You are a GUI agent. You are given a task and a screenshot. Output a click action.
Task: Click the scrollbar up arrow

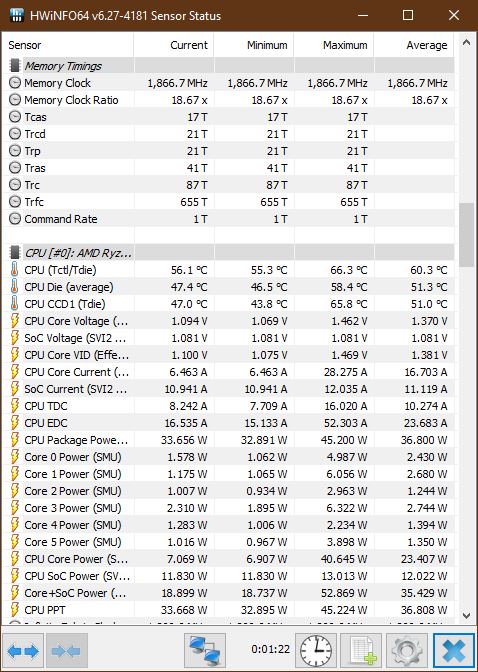click(x=466, y=42)
